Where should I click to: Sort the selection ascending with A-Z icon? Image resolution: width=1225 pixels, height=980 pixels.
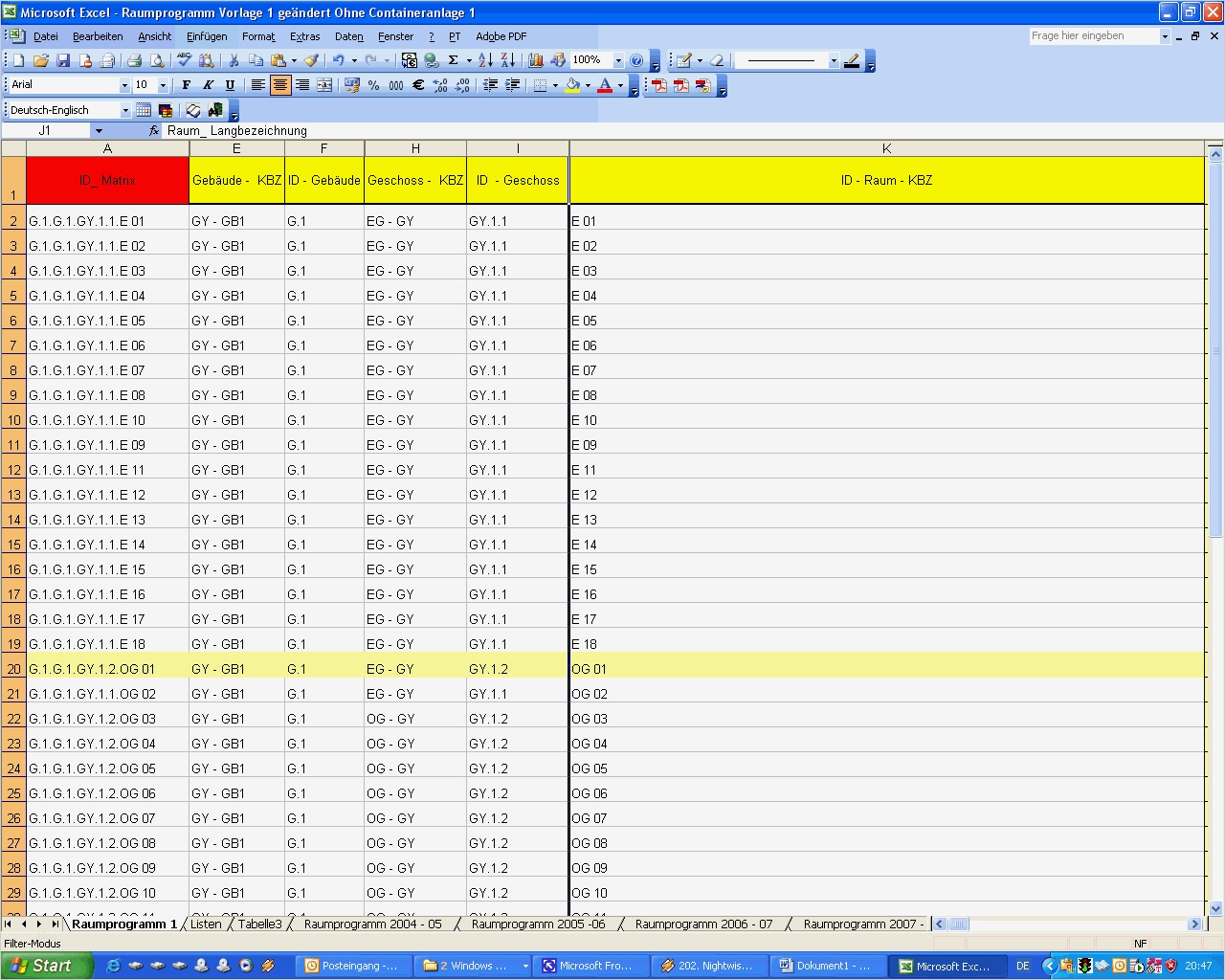point(483,60)
